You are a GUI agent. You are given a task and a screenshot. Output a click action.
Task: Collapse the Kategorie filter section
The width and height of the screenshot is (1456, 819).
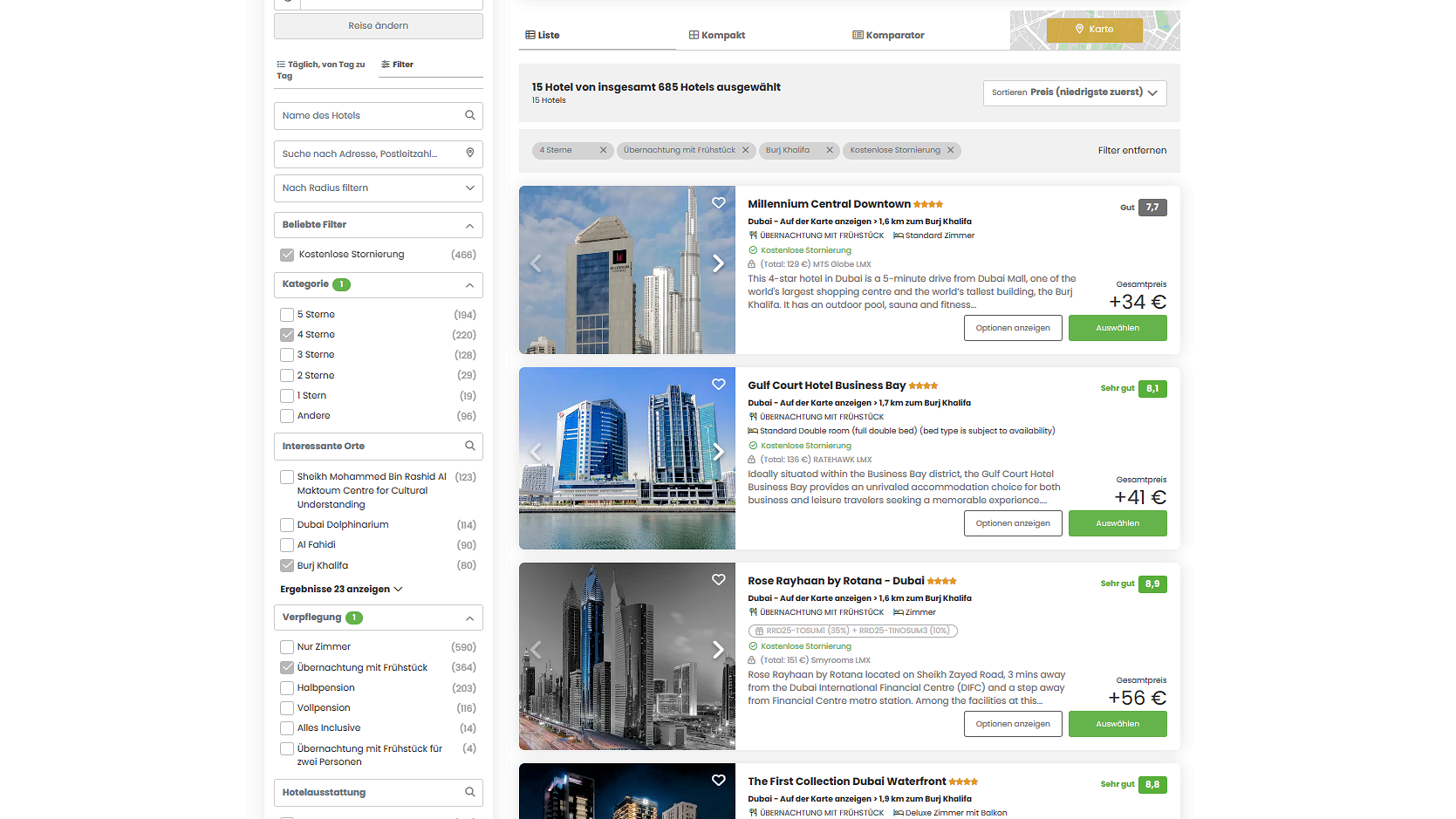tap(469, 285)
